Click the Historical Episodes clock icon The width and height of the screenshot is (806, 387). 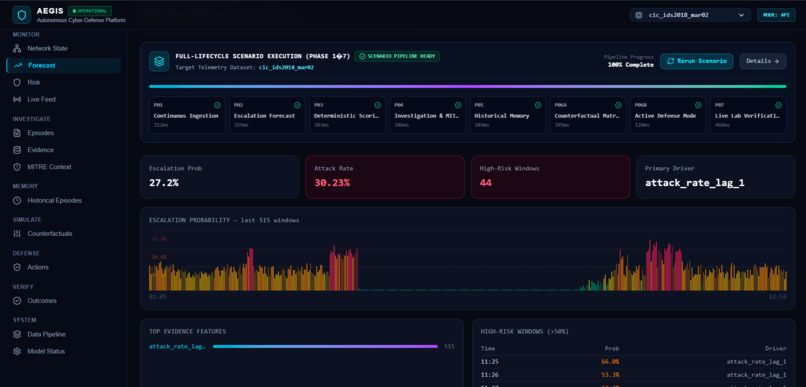tap(17, 200)
